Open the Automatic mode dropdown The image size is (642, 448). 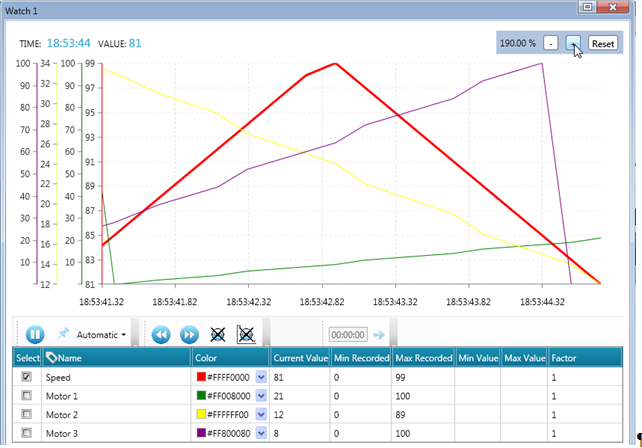pyautogui.click(x=102, y=335)
